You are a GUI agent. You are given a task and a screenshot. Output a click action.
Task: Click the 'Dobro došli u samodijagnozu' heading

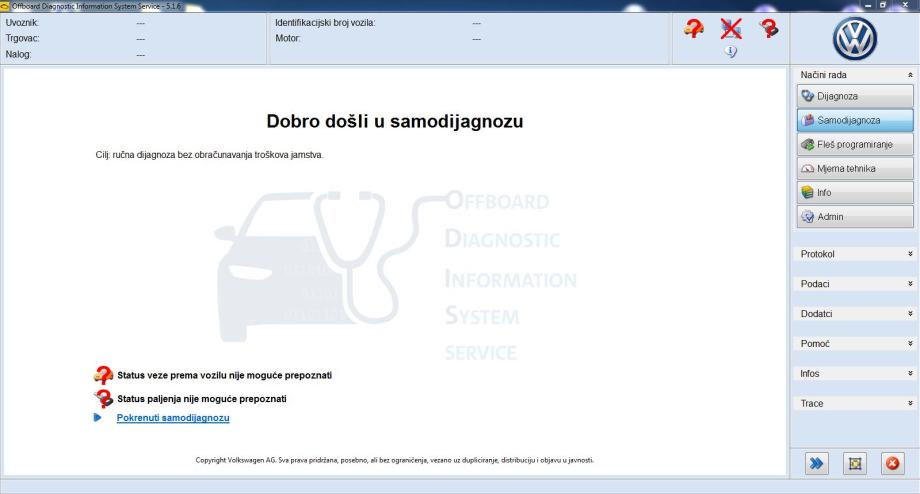tap(395, 121)
